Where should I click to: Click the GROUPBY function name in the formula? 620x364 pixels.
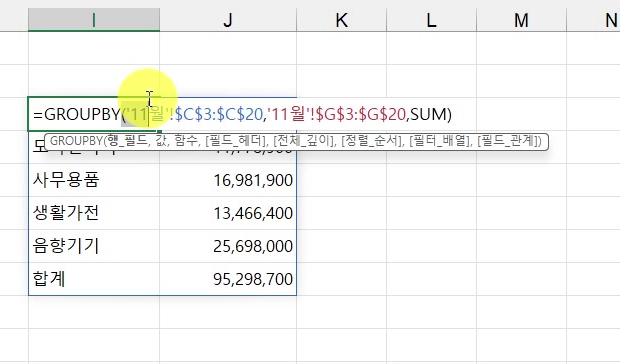pyautogui.click(x=82, y=115)
